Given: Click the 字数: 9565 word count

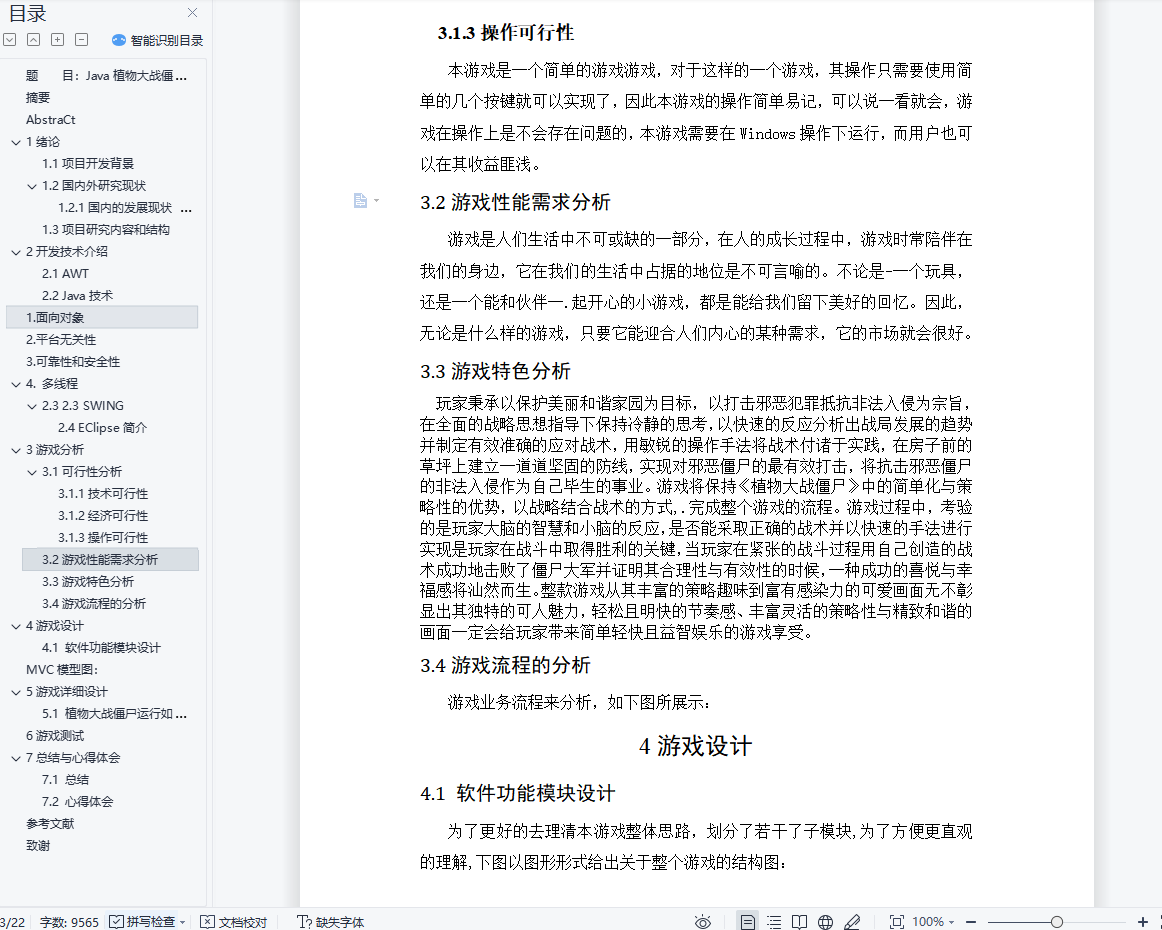Looking at the screenshot, I should point(69,922).
